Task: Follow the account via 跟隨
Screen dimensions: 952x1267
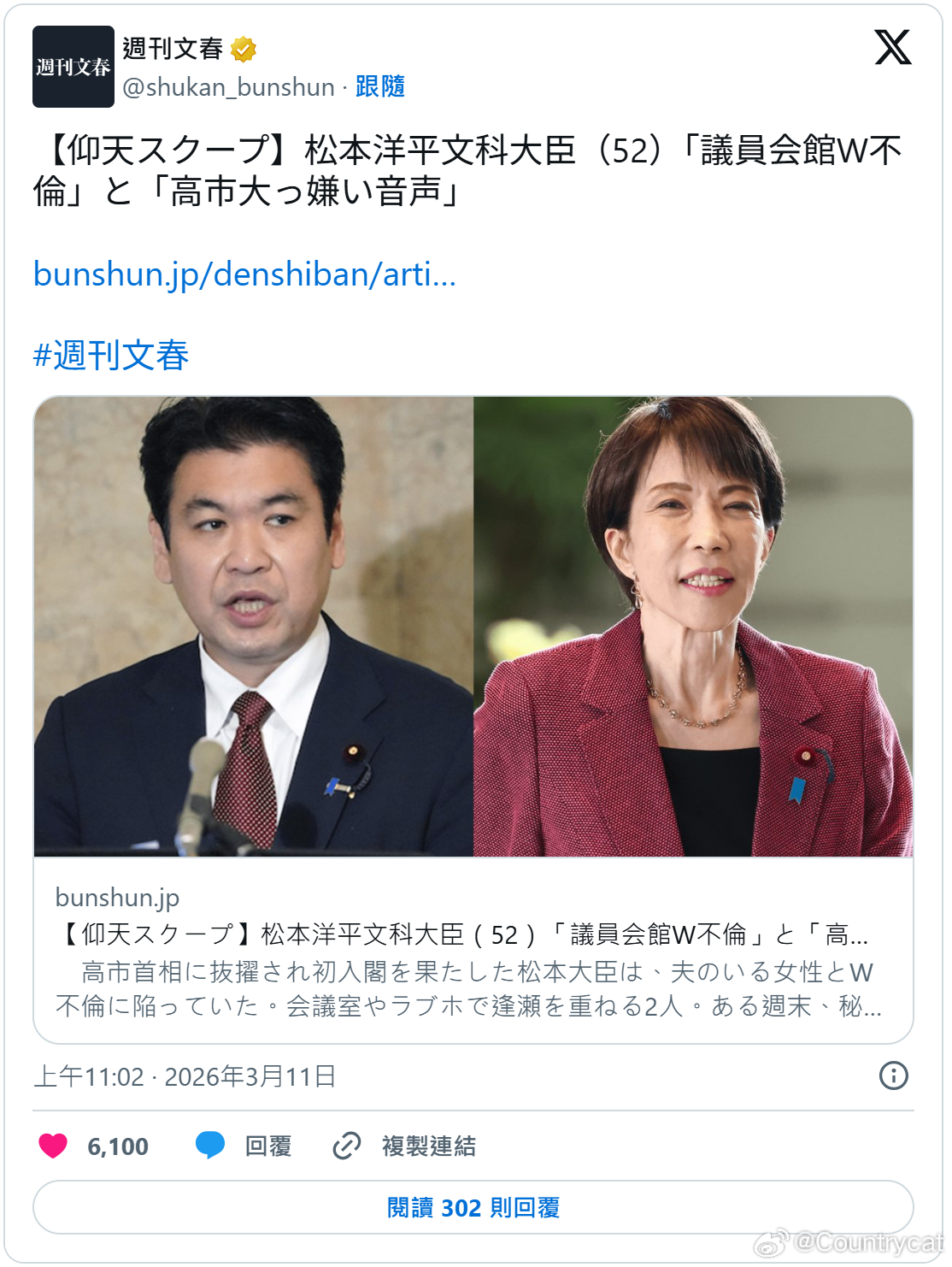Action: [x=380, y=86]
